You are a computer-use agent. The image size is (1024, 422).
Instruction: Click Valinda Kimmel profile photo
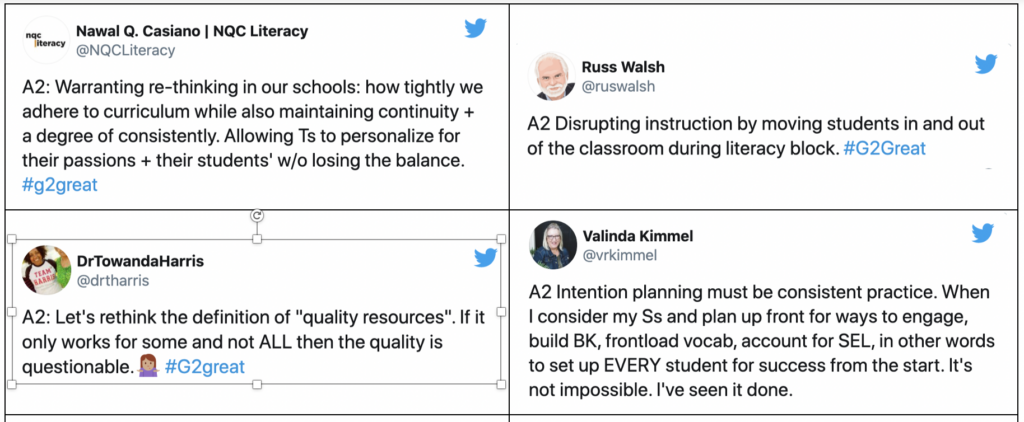click(553, 245)
